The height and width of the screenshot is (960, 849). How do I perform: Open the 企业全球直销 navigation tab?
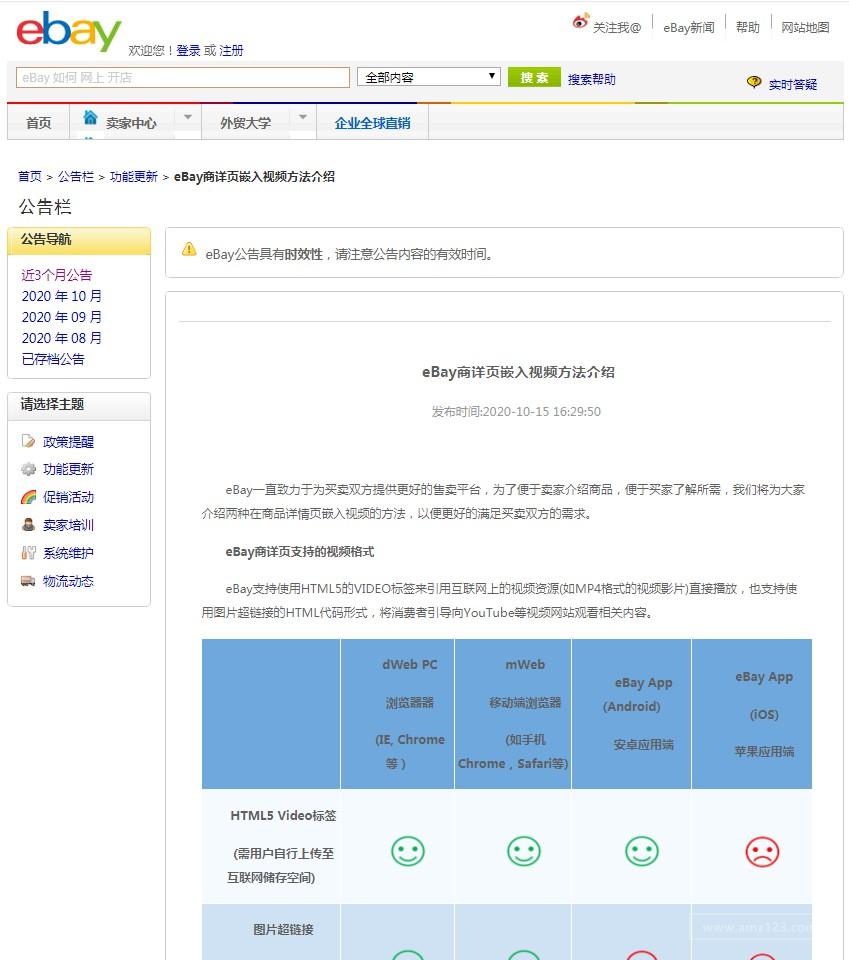[x=372, y=123]
